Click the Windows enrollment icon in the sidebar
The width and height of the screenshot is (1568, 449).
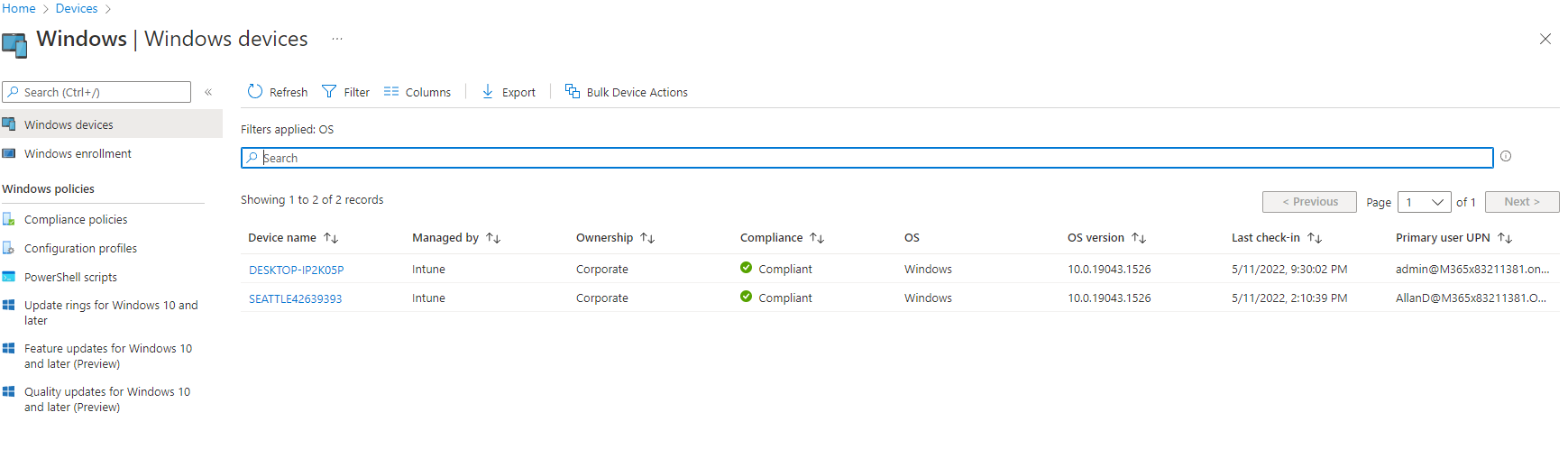pyautogui.click(x=9, y=153)
